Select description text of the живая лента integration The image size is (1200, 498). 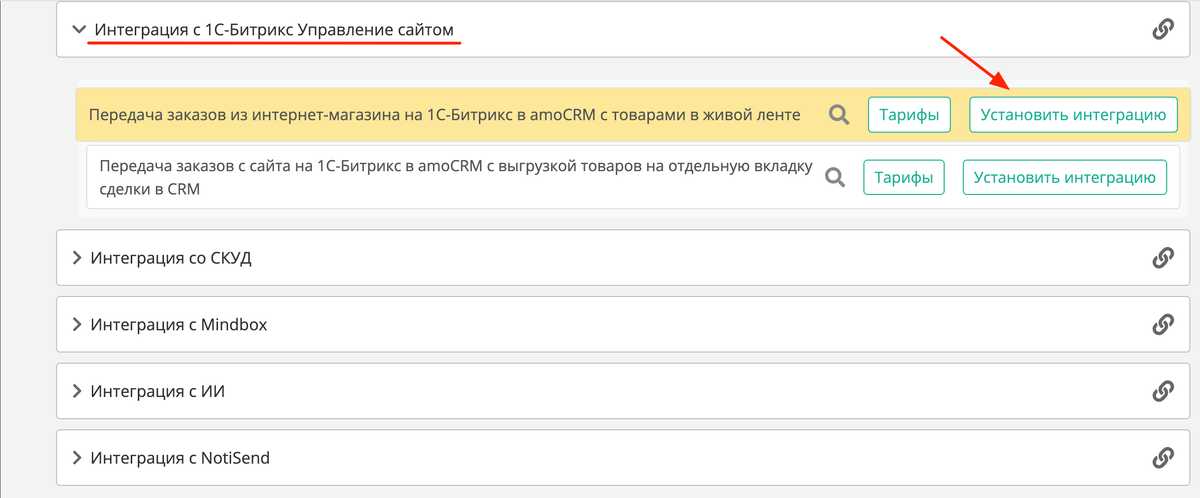(x=444, y=115)
